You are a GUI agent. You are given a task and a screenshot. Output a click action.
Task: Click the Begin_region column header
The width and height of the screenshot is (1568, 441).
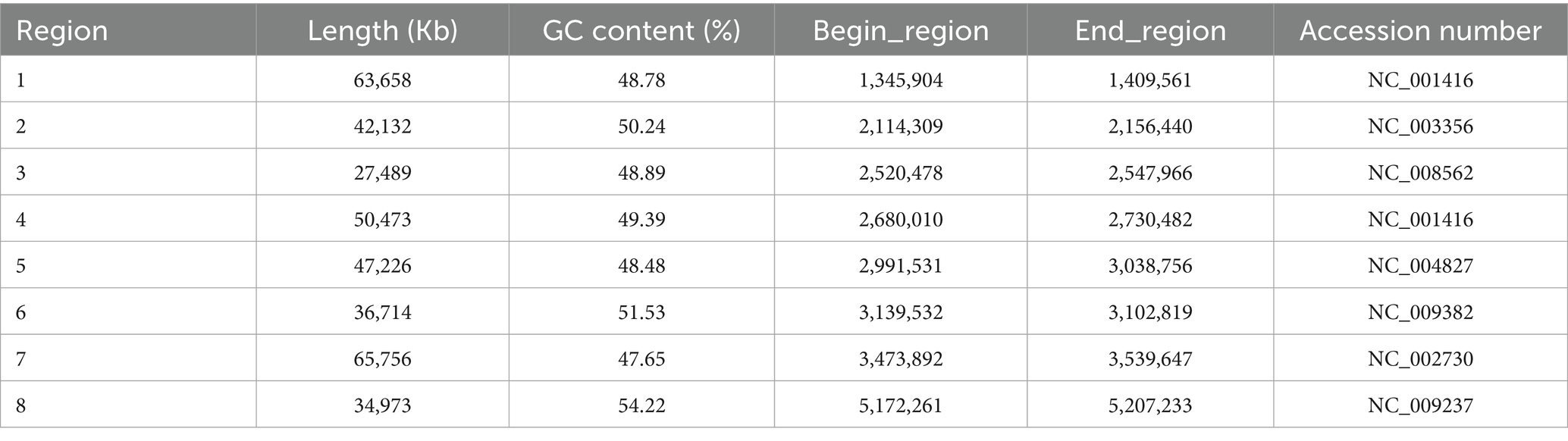[x=901, y=31]
